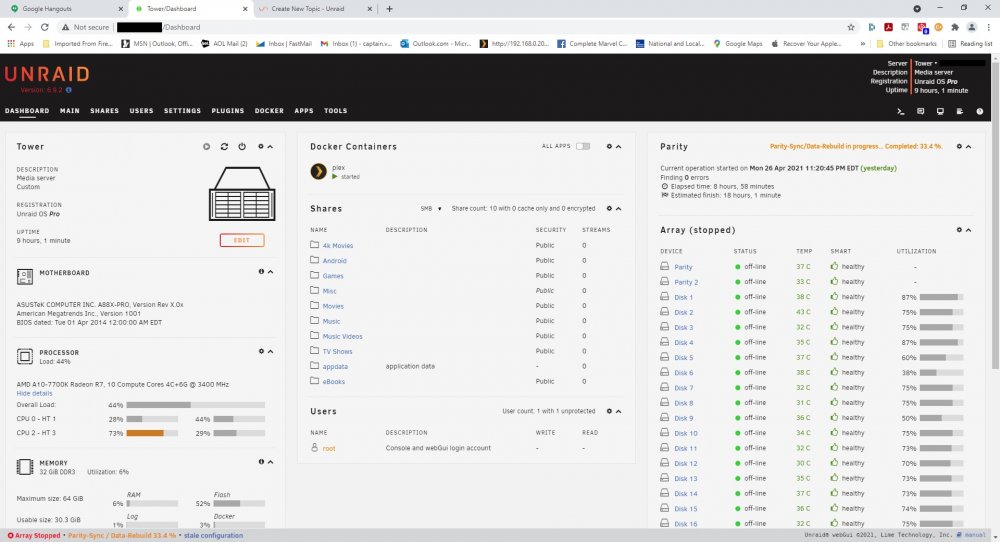
Task: Open Shares panel settings gear
Action: pyautogui.click(x=609, y=209)
